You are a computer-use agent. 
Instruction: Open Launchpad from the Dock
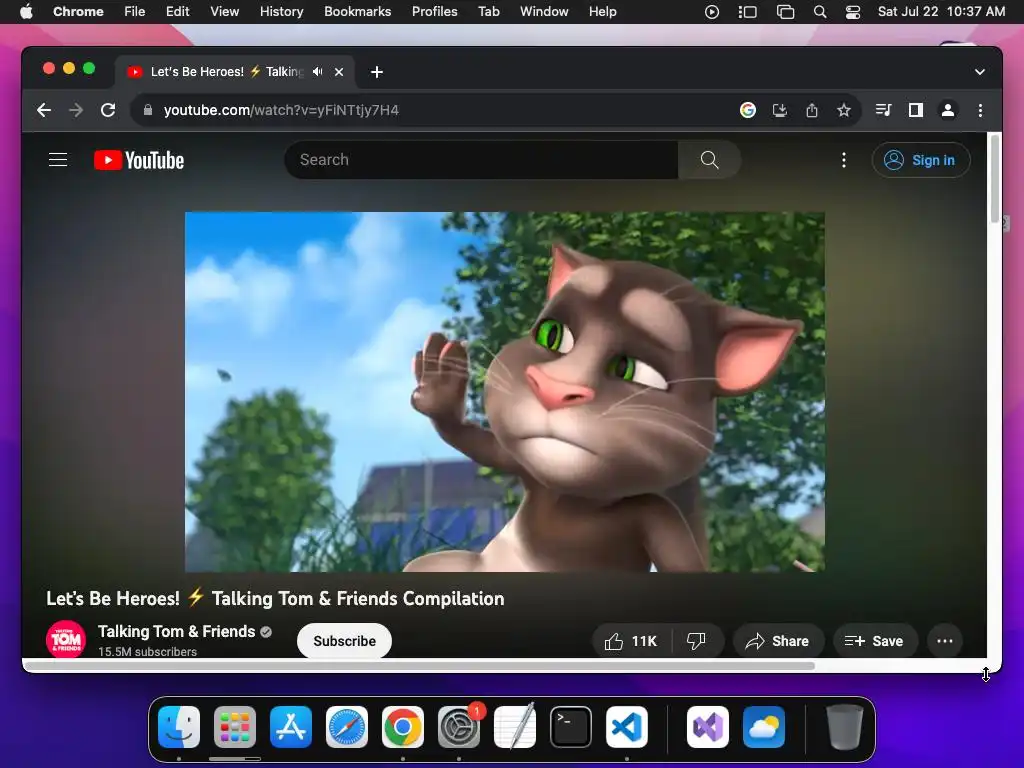pos(235,727)
